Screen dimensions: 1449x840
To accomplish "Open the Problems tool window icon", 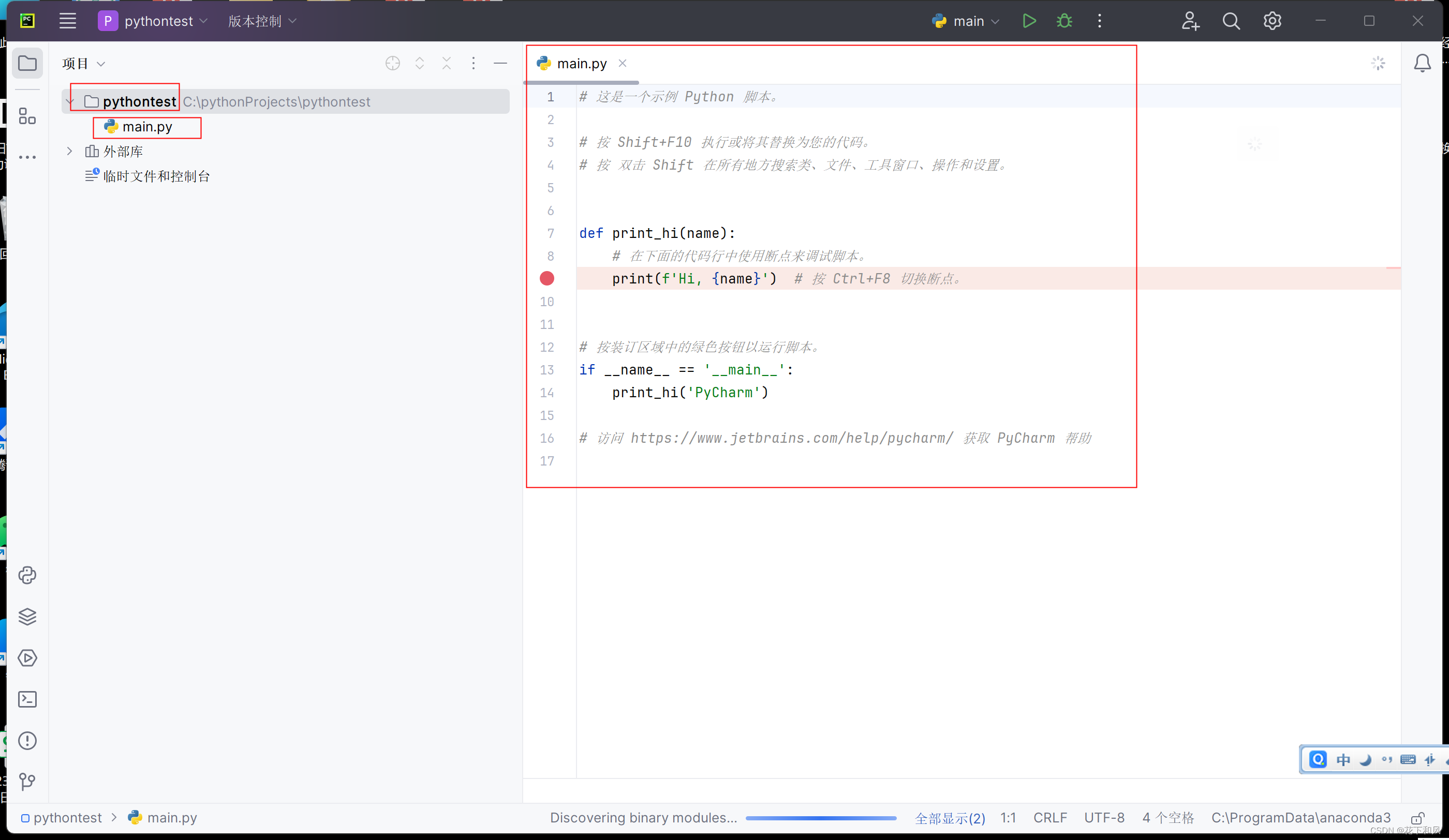I will 27,741.
